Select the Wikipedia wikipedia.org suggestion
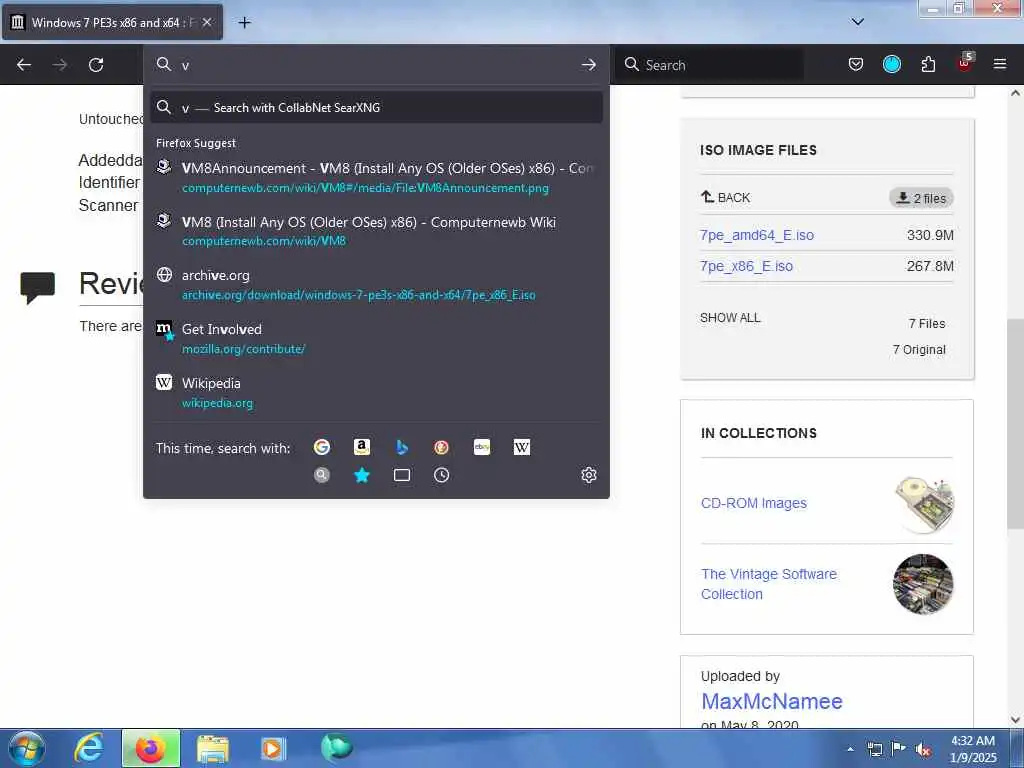The width and height of the screenshot is (1024, 768). 376,392
